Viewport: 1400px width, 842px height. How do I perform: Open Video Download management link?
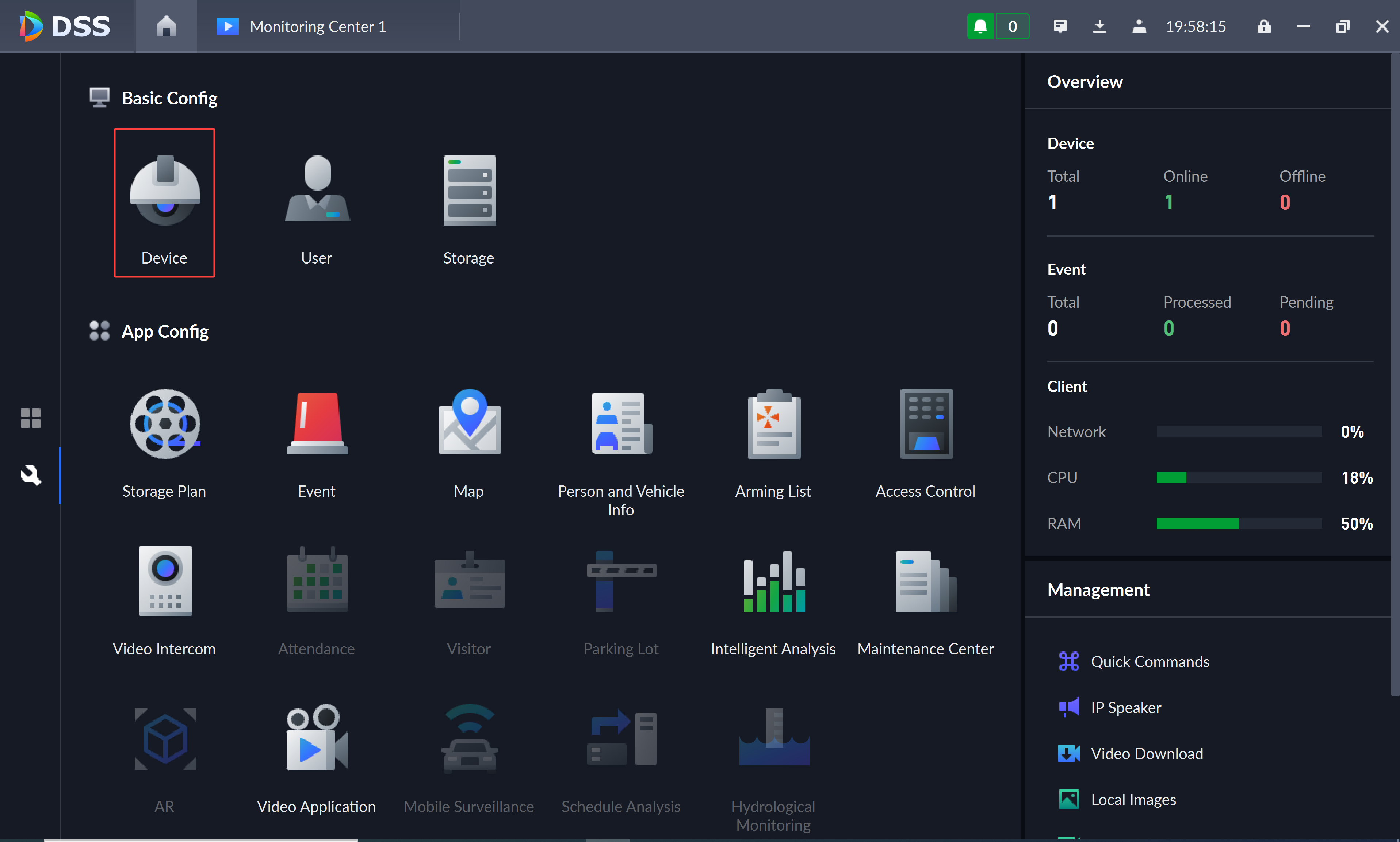click(x=1131, y=753)
